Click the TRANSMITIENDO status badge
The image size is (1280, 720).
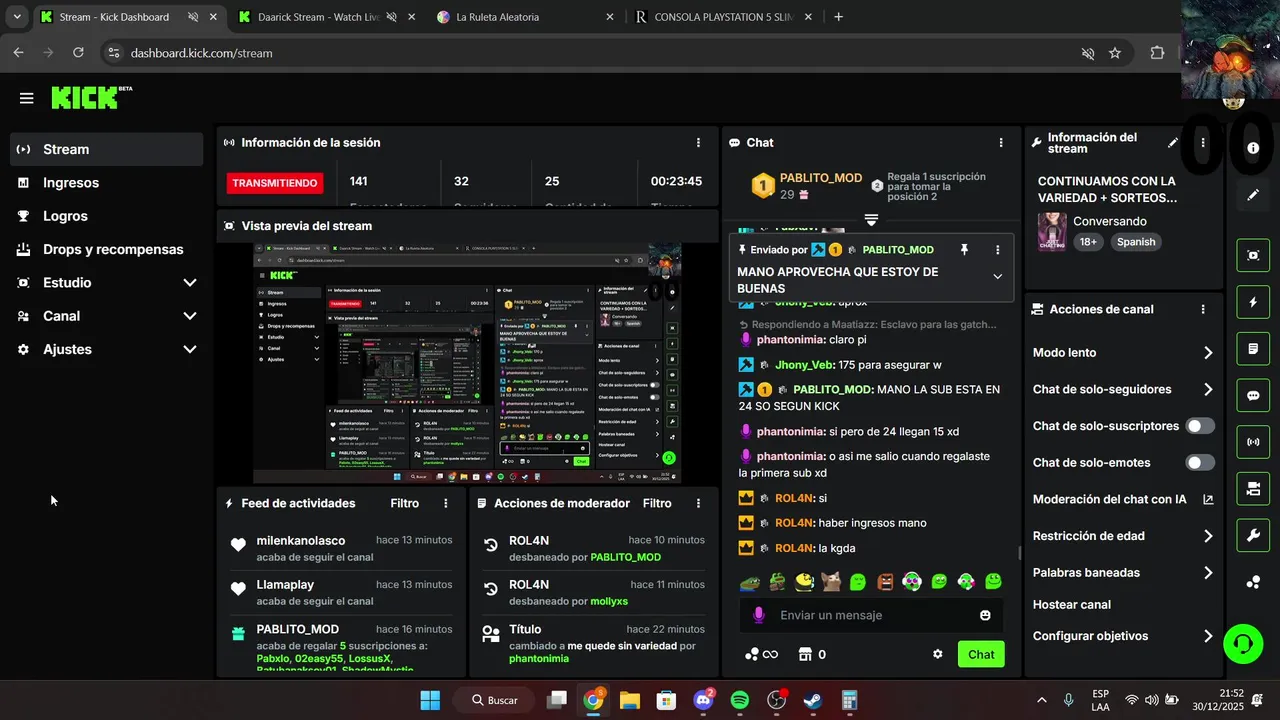[275, 183]
